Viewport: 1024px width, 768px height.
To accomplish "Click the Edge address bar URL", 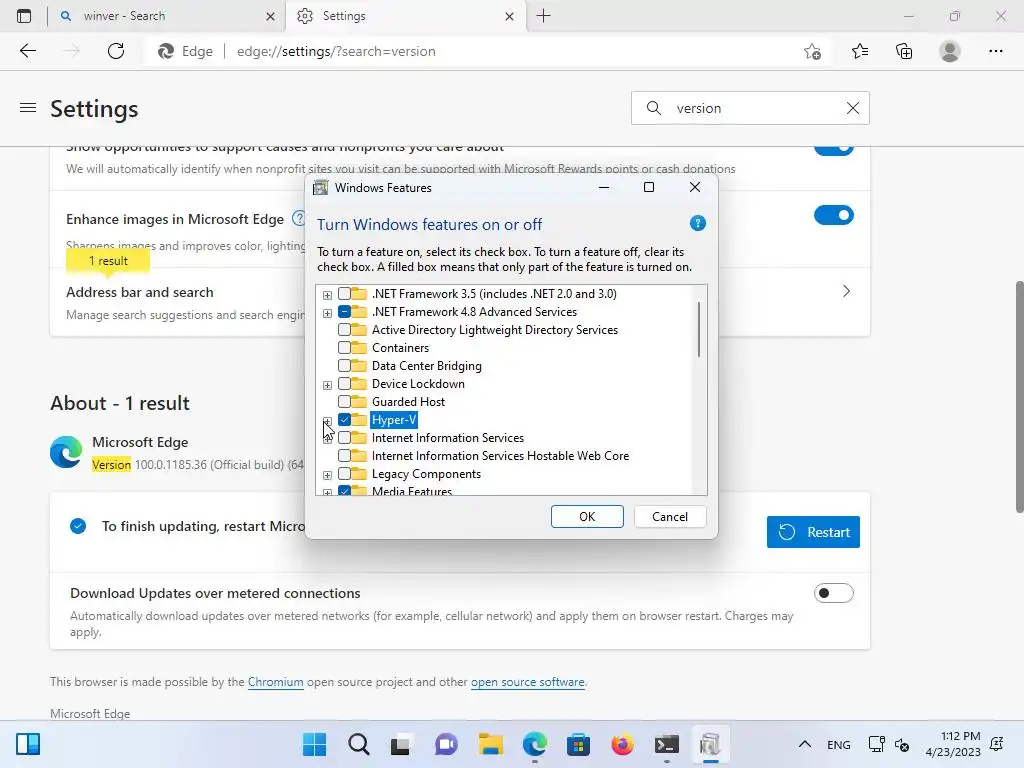I will [x=336, y=51].
